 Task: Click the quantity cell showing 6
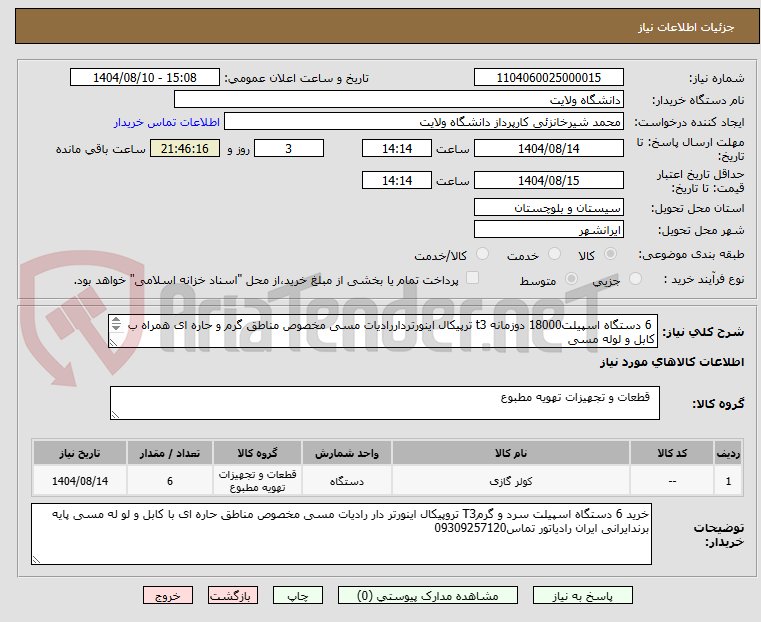(169, 481)
